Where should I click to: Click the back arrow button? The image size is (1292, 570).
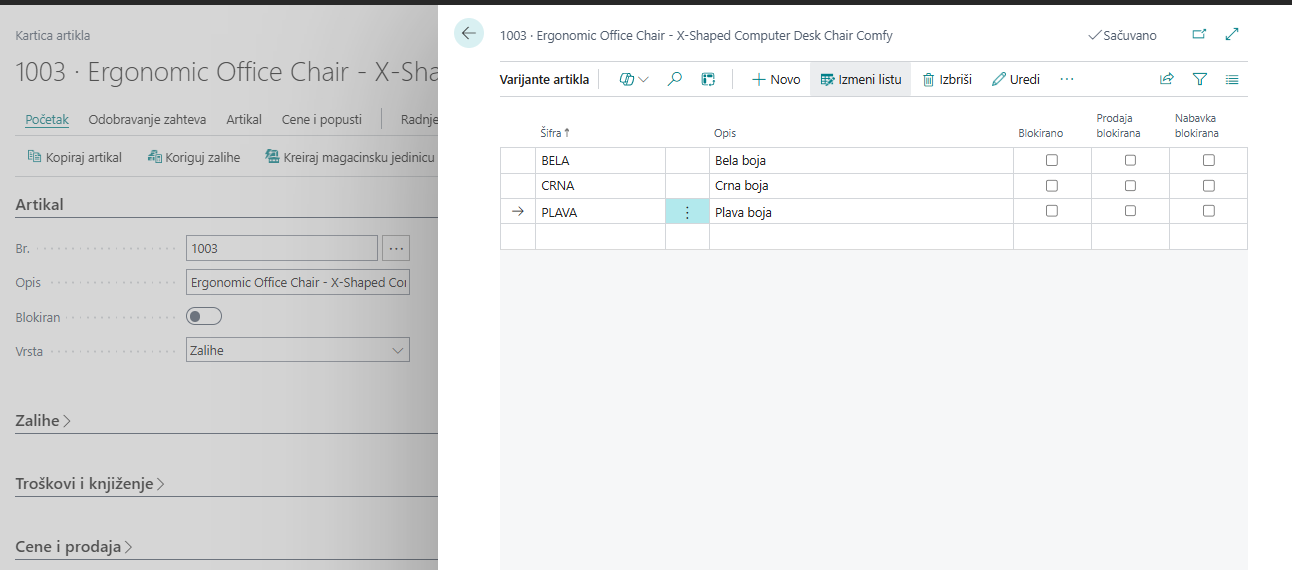[468, 33]
